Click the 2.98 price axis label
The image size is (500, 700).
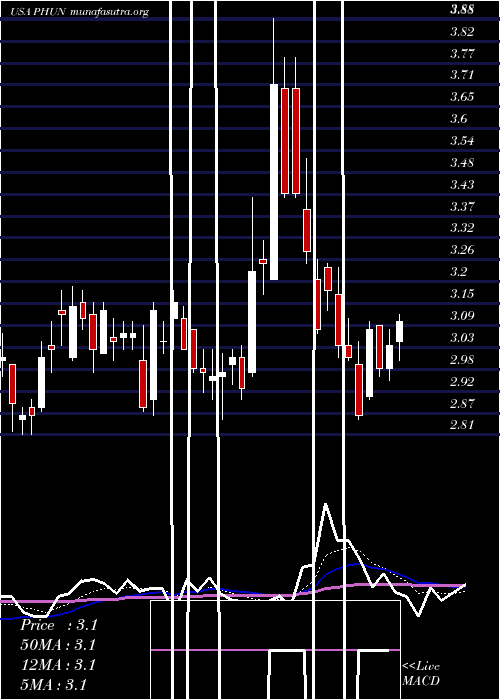462,359
